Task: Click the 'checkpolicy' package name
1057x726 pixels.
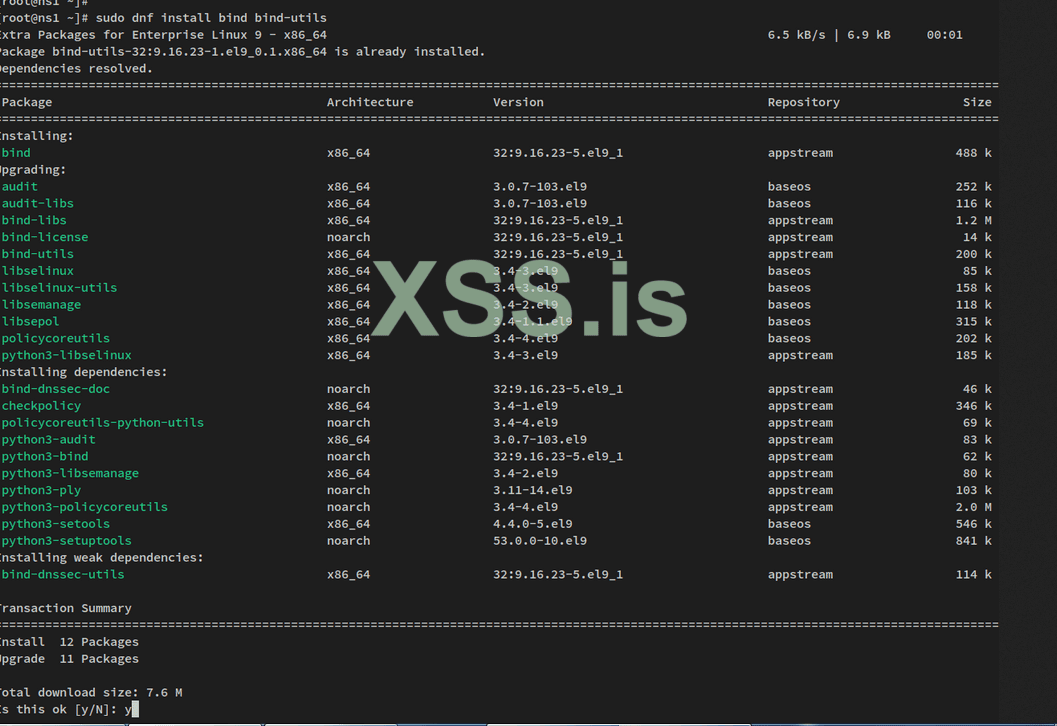Action: pos(41,406)
